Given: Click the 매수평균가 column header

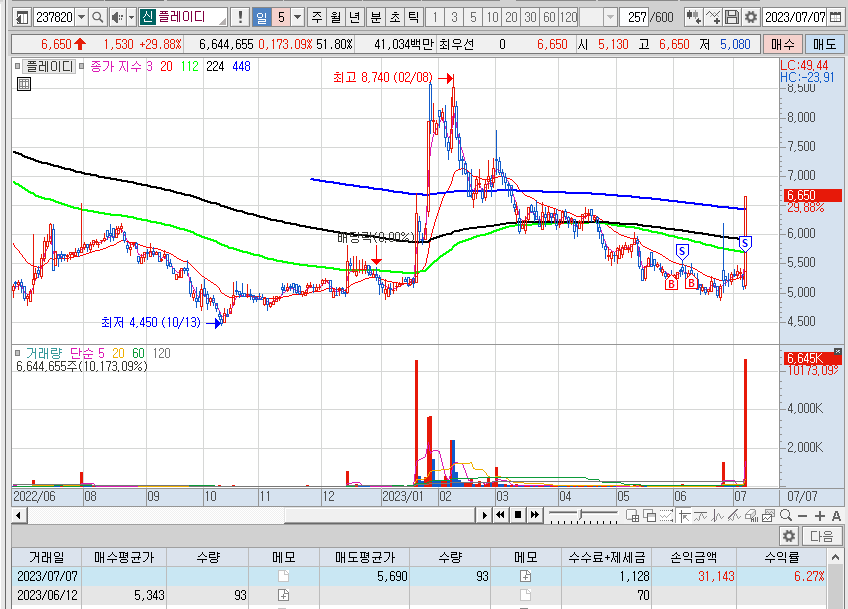Looking at the screenshot, I should coord(124,557).
